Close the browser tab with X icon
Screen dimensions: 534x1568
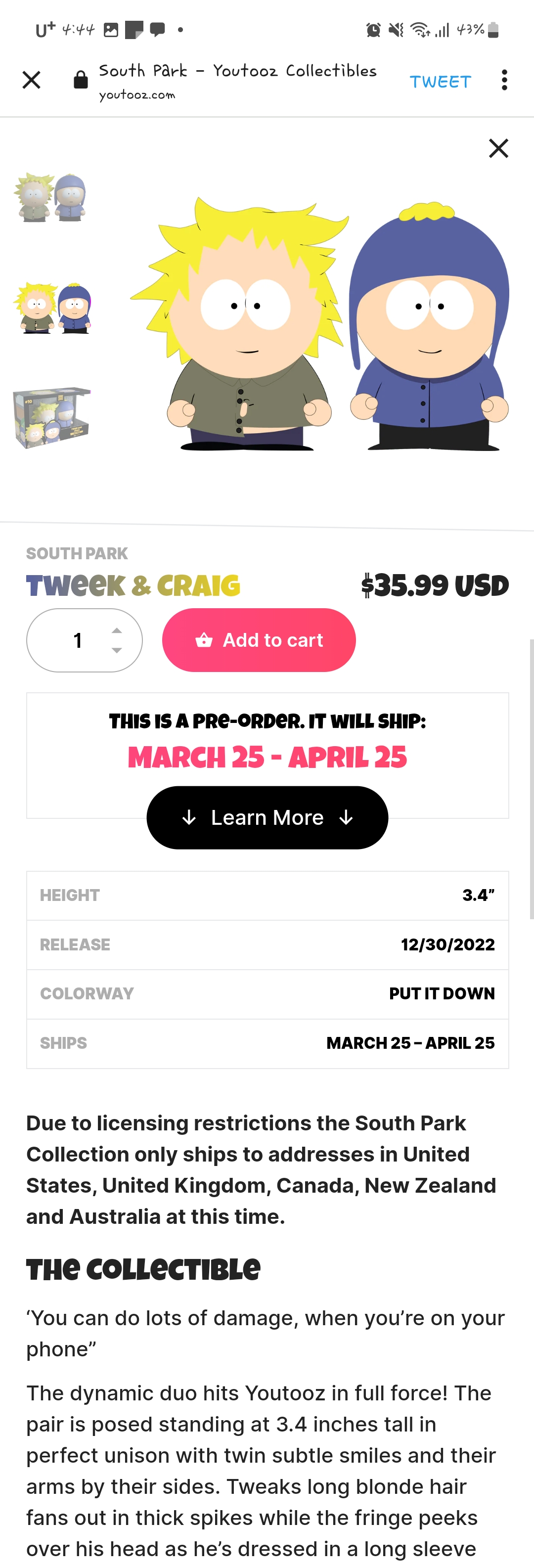pyautogui.click(x=31, y=80)
